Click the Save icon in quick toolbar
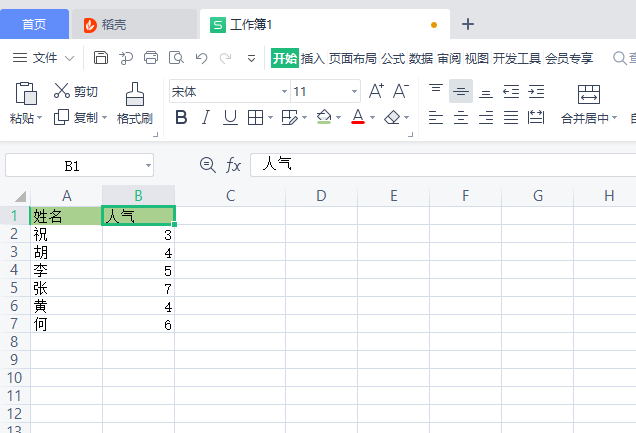Viewport: 636px width, 433px height. [101, 58]
